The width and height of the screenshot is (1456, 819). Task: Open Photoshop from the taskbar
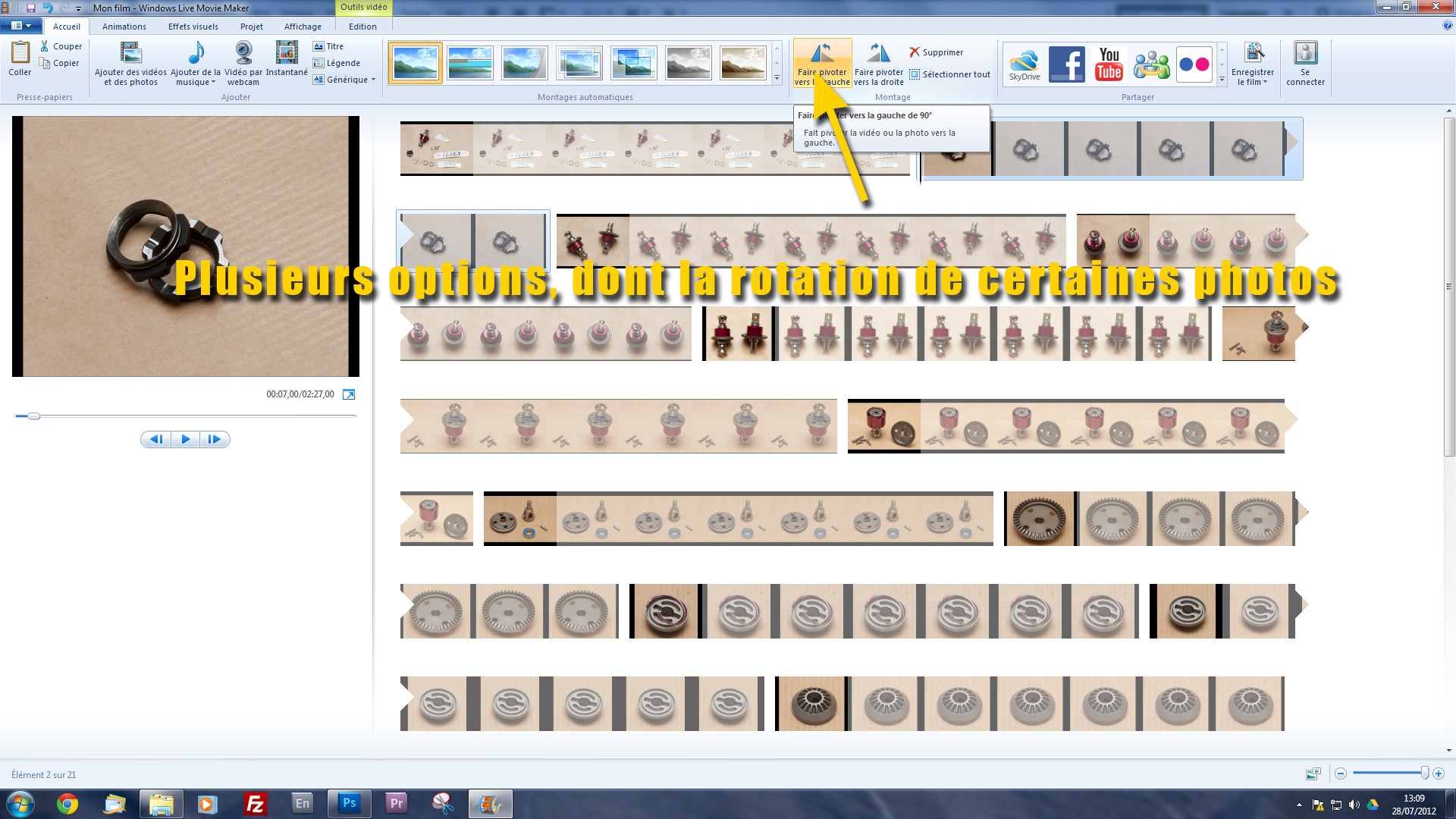click(x=349, y=803)
